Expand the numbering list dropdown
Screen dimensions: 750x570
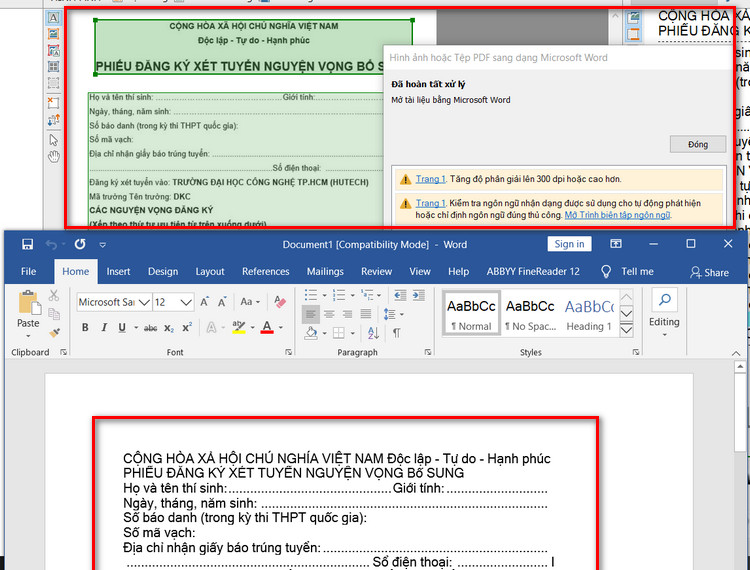pos(353,296)
